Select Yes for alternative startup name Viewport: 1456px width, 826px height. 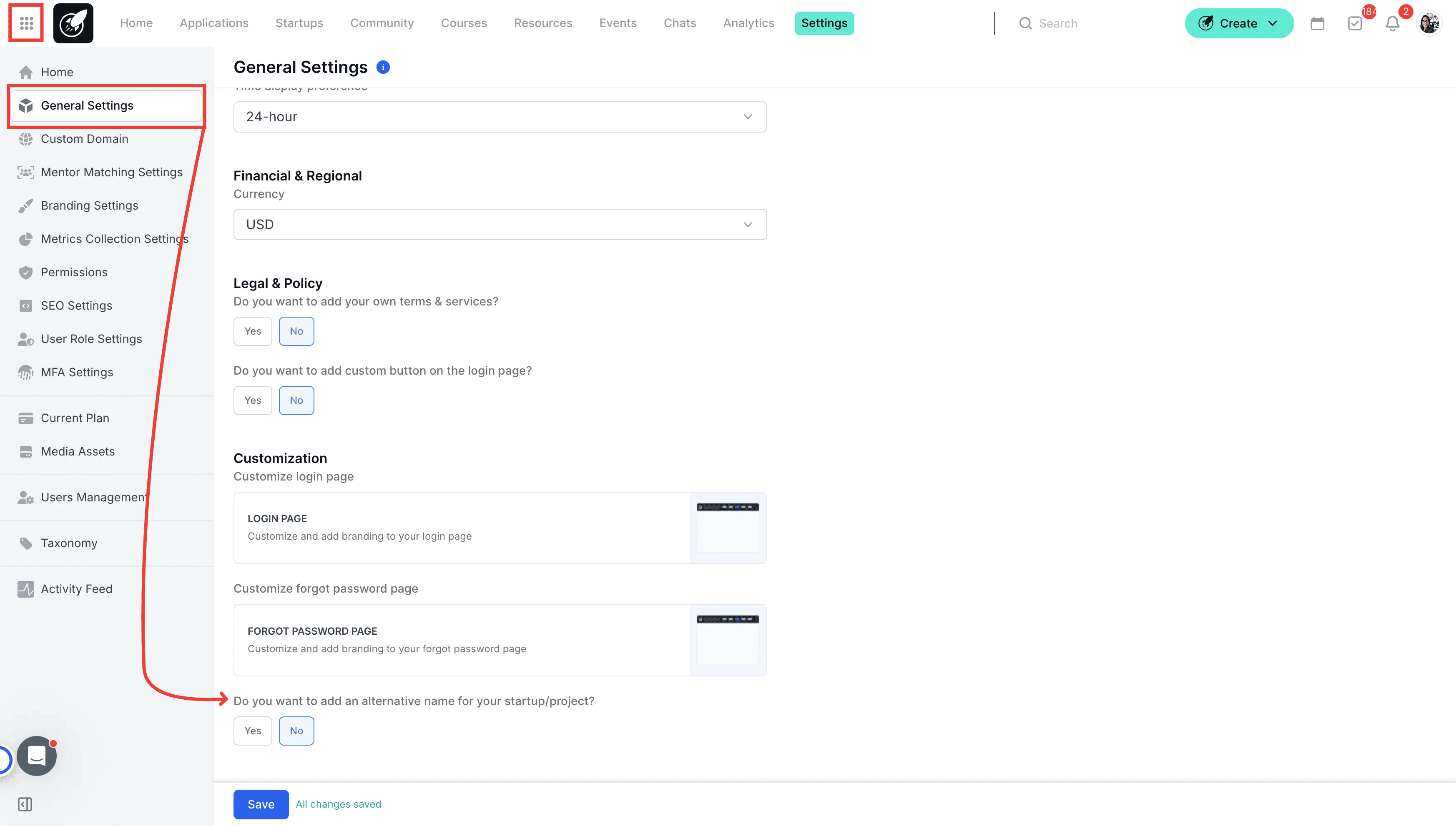point(253,731)
